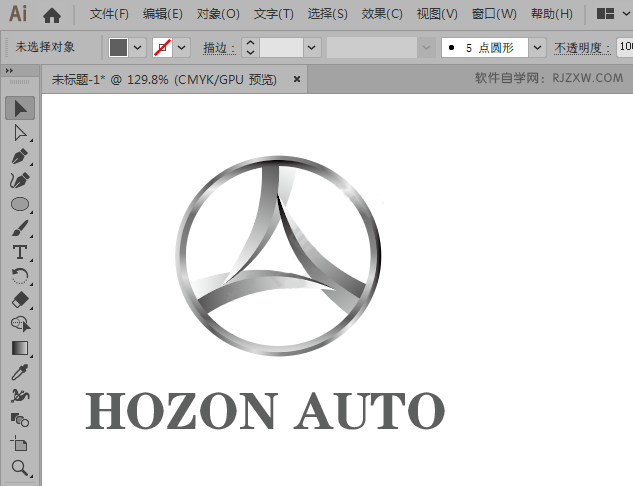
Task: Click the opacity value field
Action: point(625,48)
